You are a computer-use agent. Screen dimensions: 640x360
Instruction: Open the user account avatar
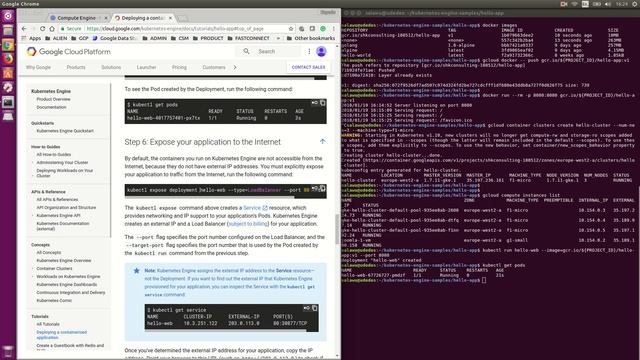click(321, 51)
